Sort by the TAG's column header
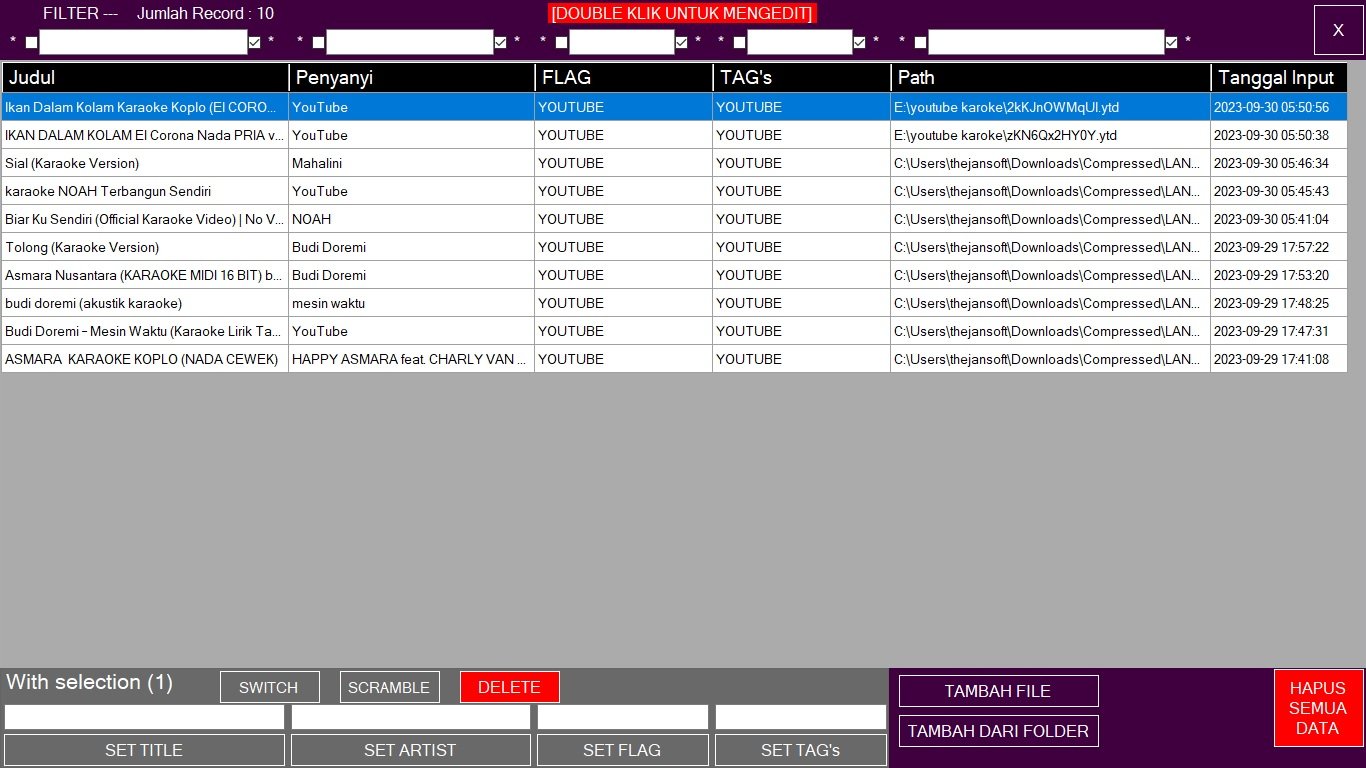Viewport: 1366px width, 768px height. [x=802, y=77]
